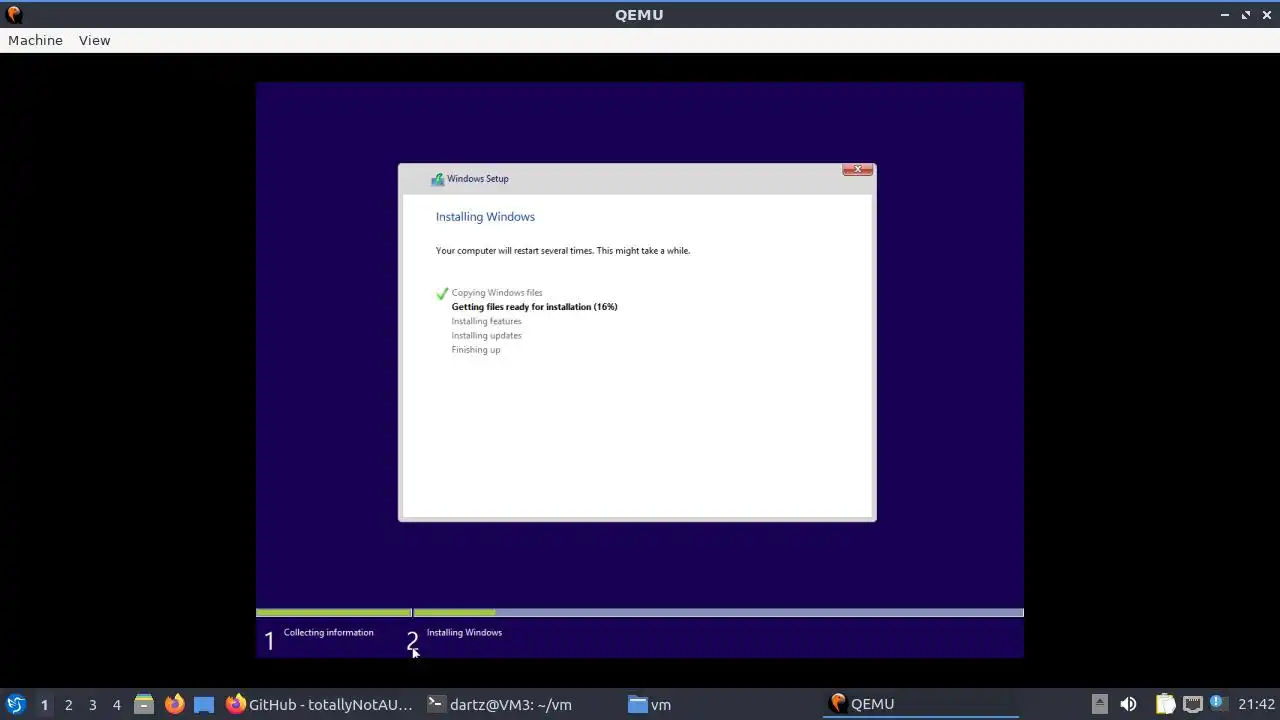The width and height of the screenshot is (1280, 720).
Task: Click the 'Installing updates' step text
Action: pyautogui.click(x=486, y=335)
